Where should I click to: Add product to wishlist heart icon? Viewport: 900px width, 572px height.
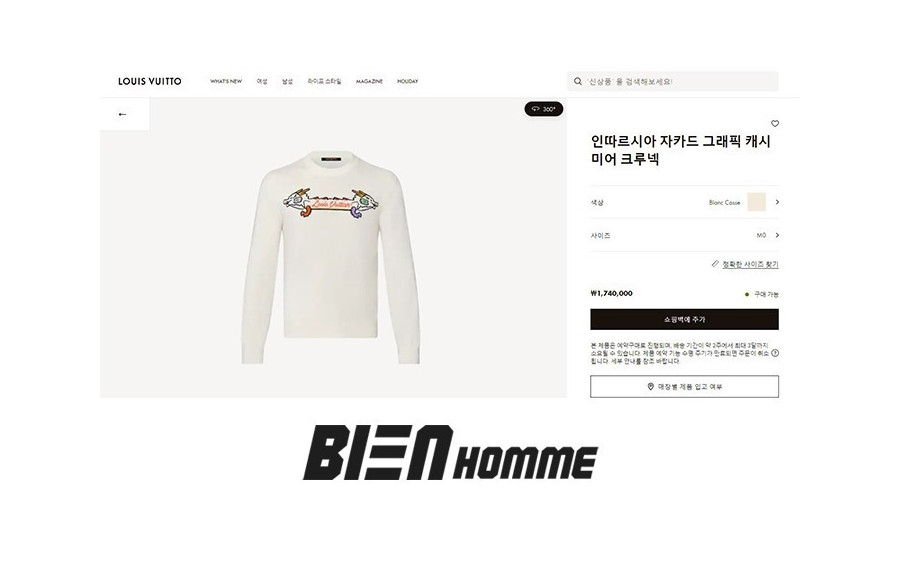coord(775,123)
